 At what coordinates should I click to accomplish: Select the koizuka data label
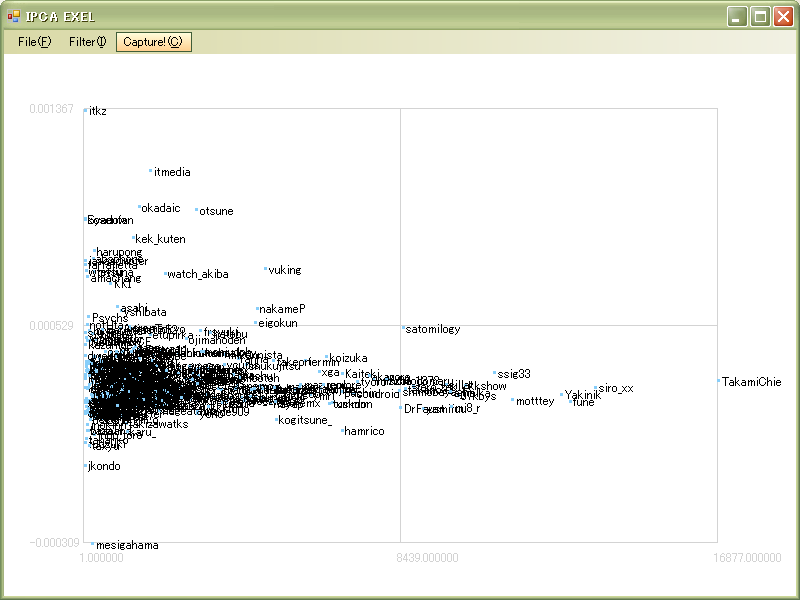(348, 358)
